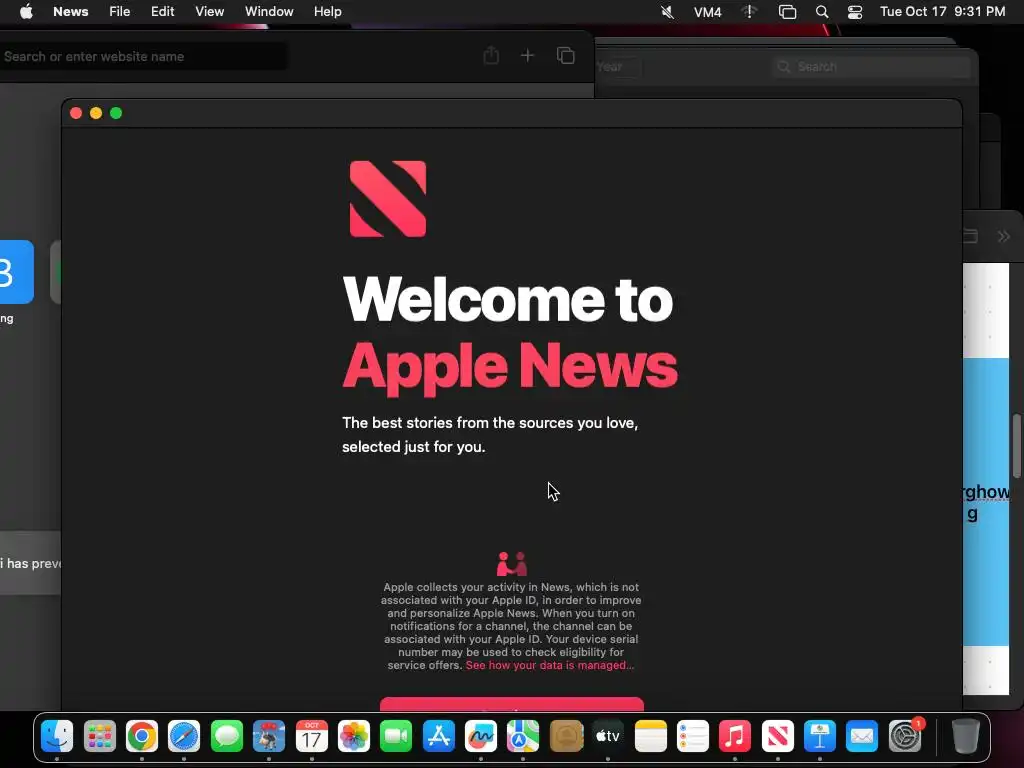Click the red button below the privacy text
This screenshot has width=1024, height=768.
(x=512, y=704)
